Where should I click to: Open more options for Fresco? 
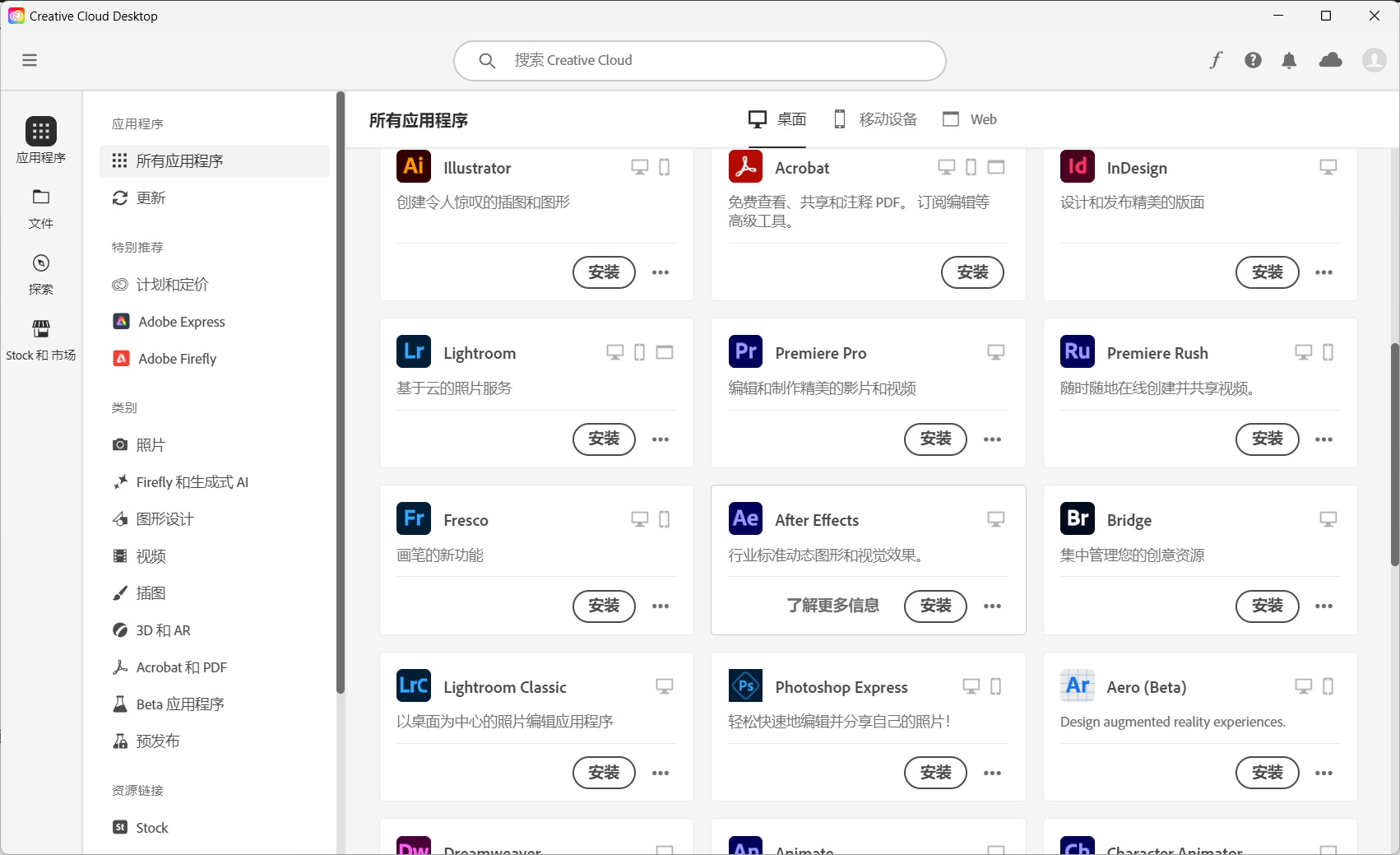tap(661, 606)
